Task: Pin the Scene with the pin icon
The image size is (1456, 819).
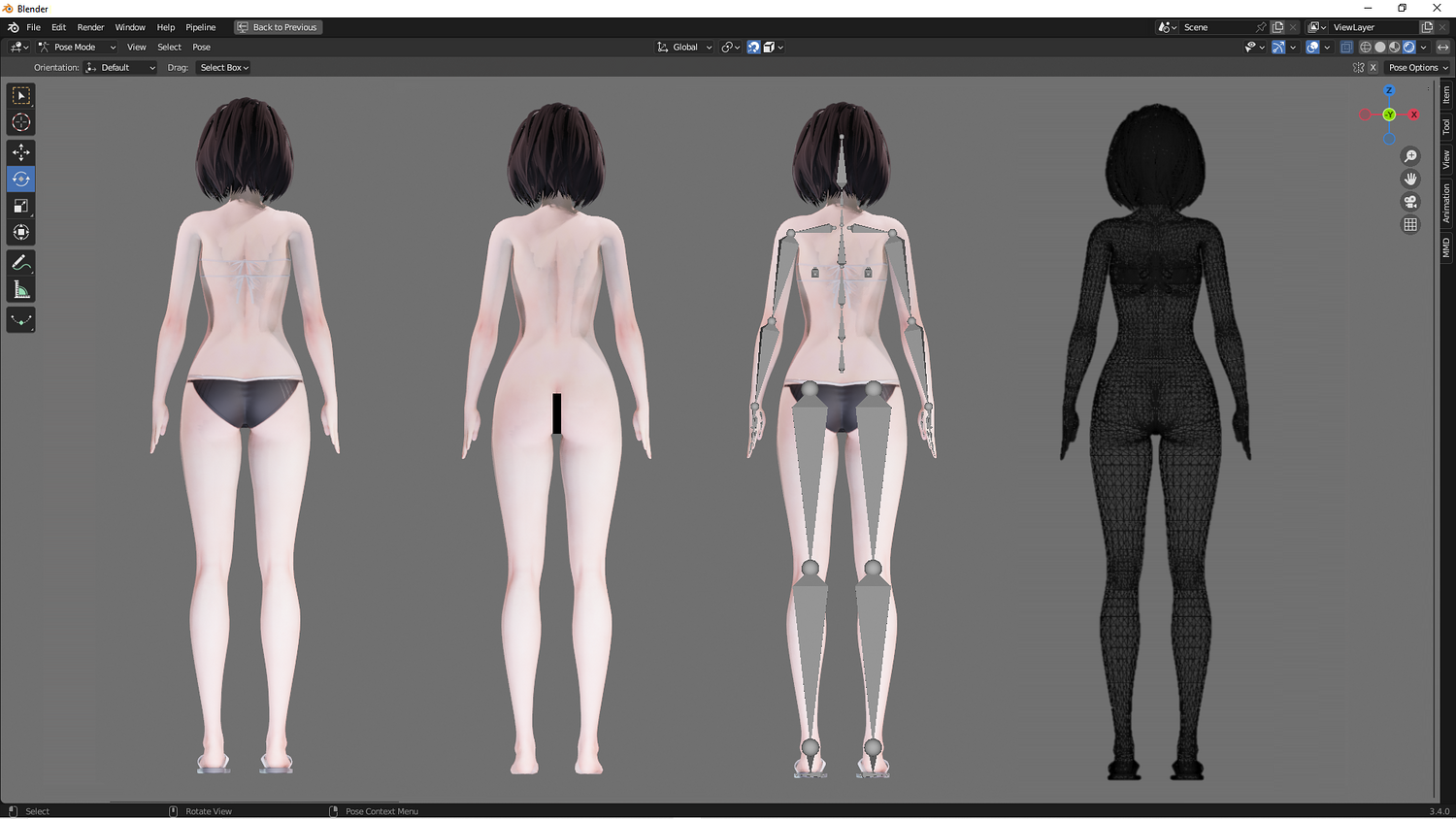Action: coord(1261,27)
